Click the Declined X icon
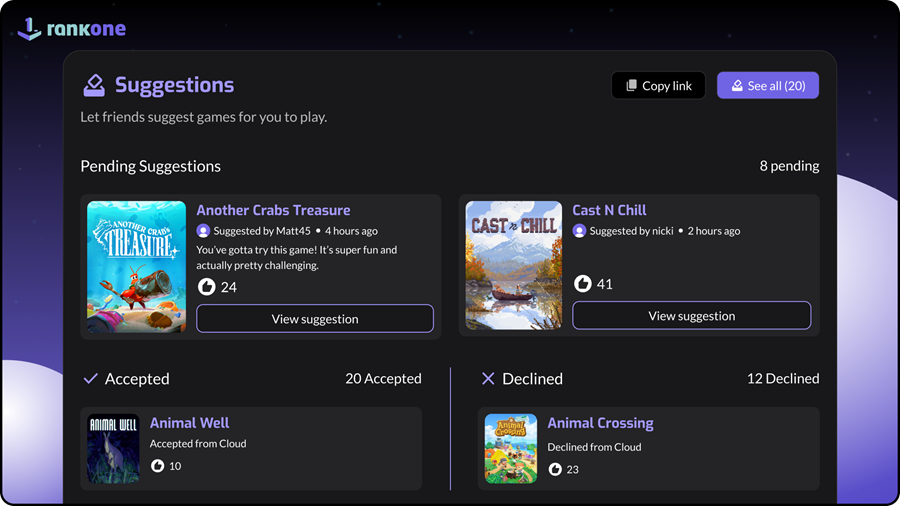This screenshot has height=506, width=900. (x=488, y=379)
